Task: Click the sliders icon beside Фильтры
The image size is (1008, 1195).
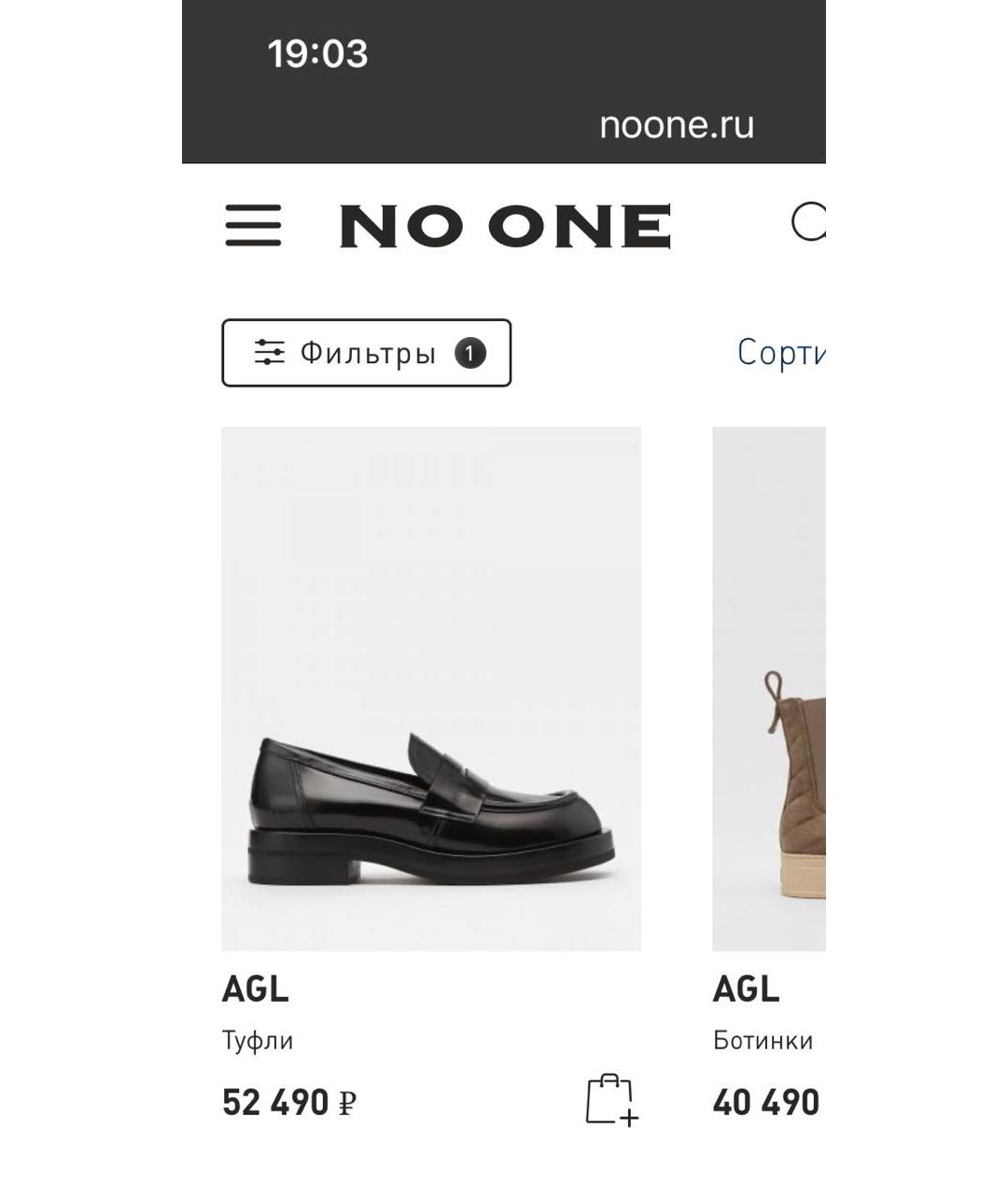Action: point(269,353)
